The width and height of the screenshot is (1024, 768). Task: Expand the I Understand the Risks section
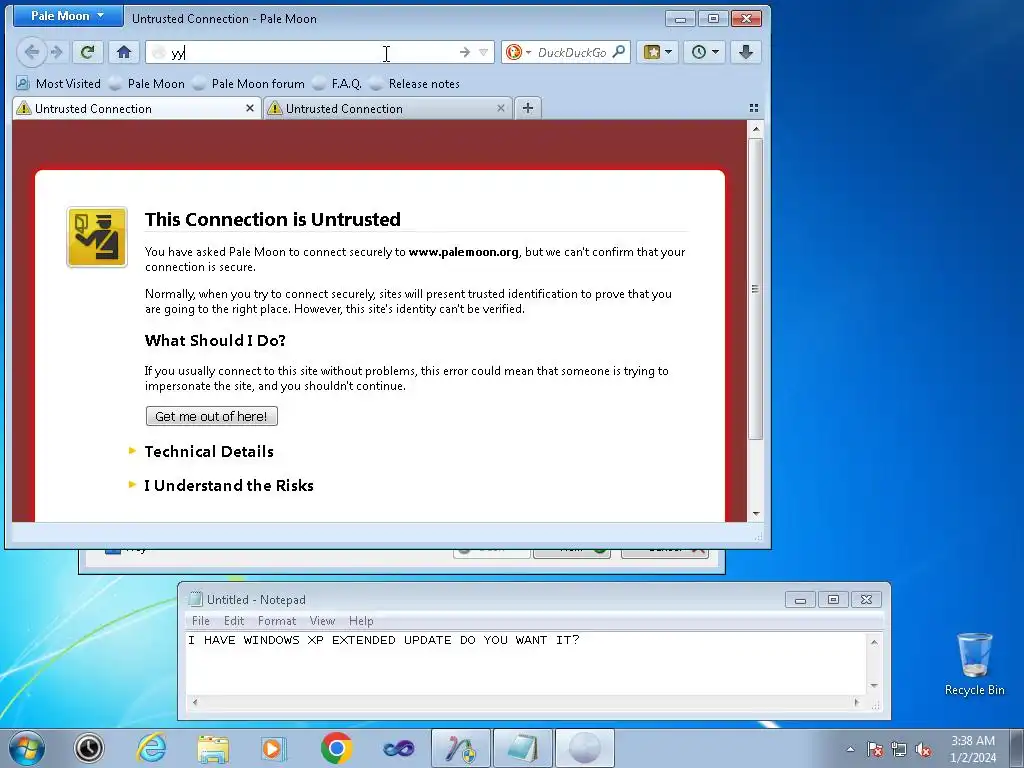click(x=229, y=485)
